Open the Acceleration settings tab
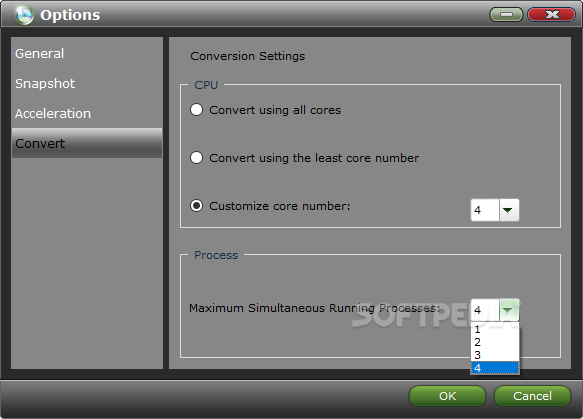Screen dimensions: 583x419 [87, 113]
